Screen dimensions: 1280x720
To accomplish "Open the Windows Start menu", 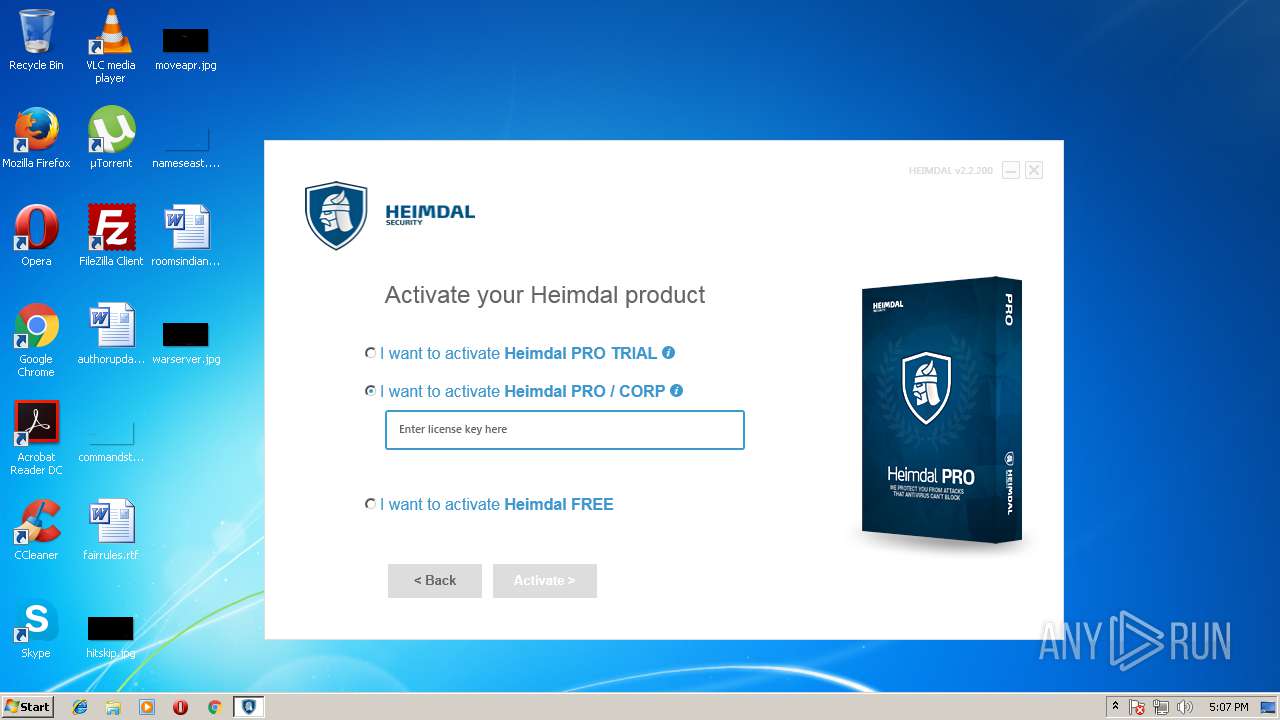I will (27, 706).
